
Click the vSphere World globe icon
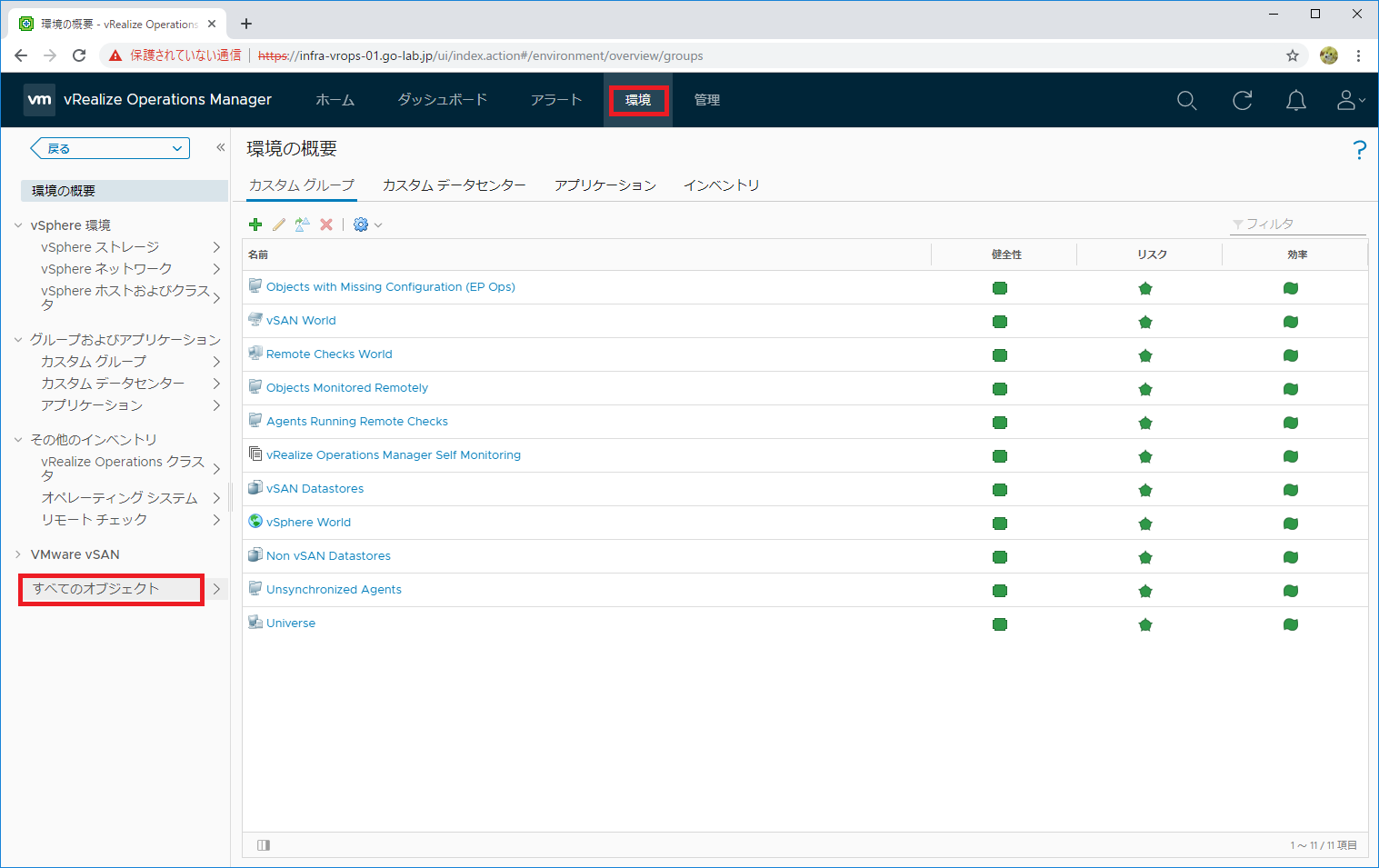255,522
